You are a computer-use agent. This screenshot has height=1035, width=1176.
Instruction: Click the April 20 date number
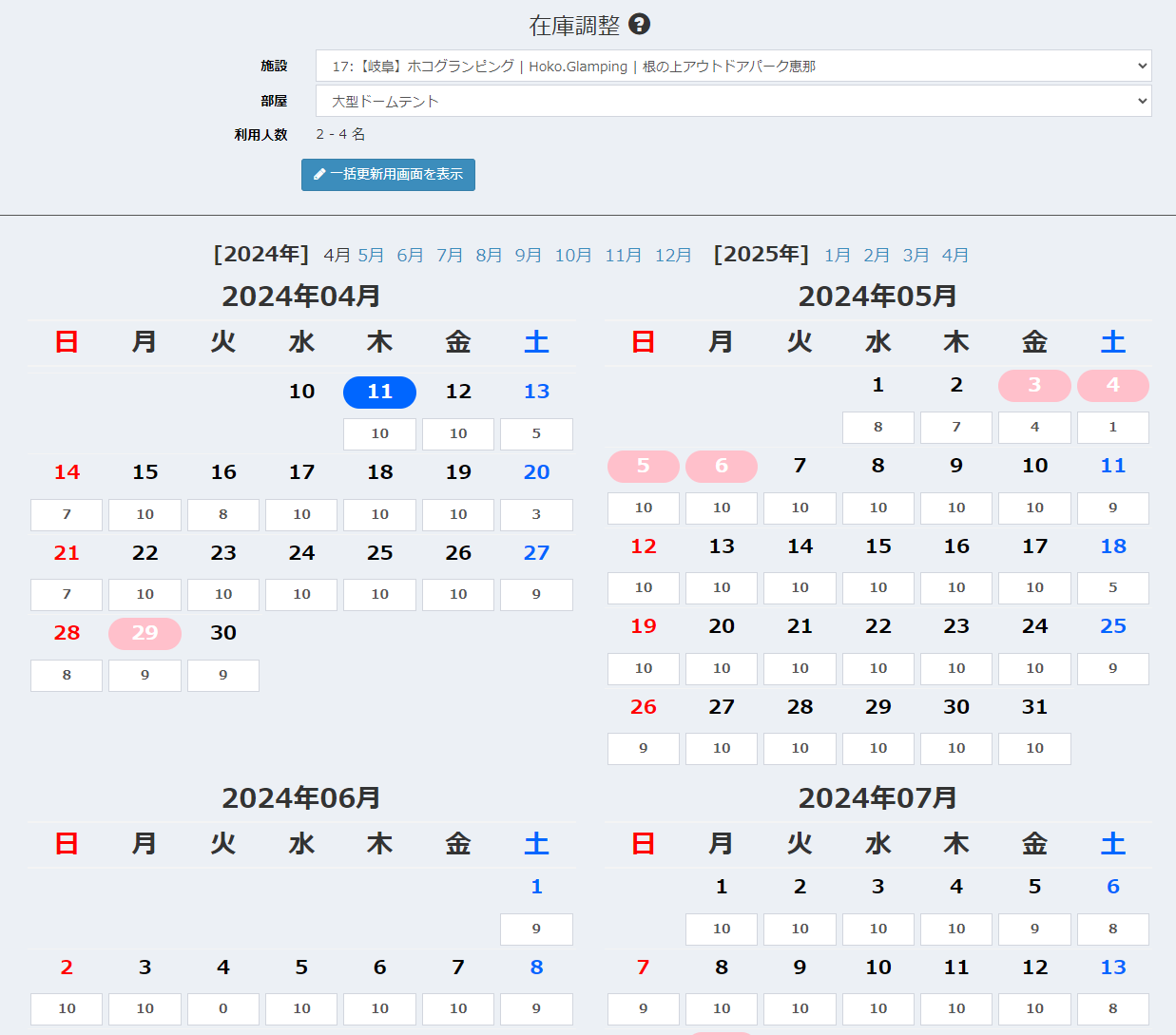(536, 472)
